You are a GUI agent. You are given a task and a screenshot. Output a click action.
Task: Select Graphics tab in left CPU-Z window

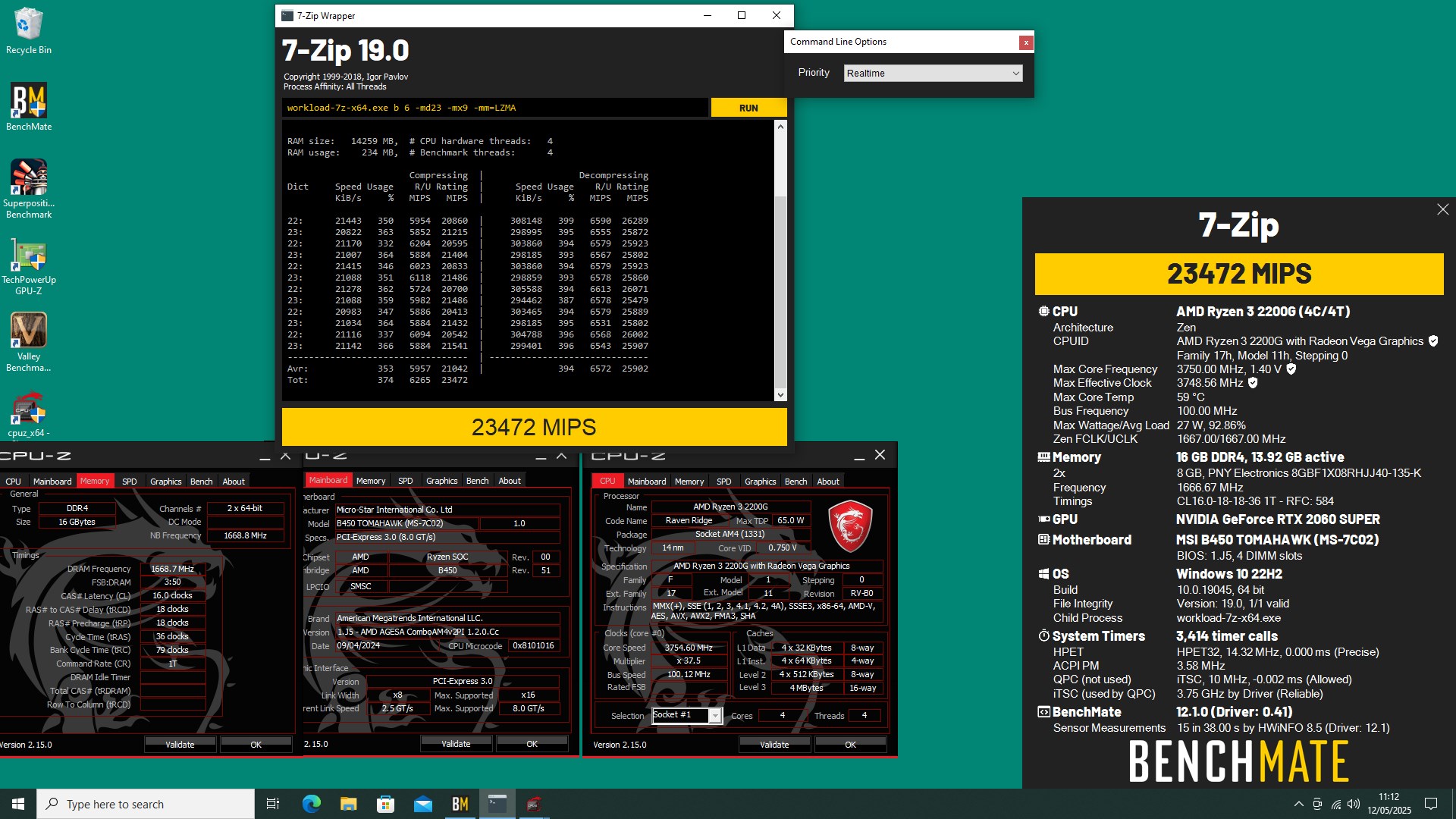166,482
